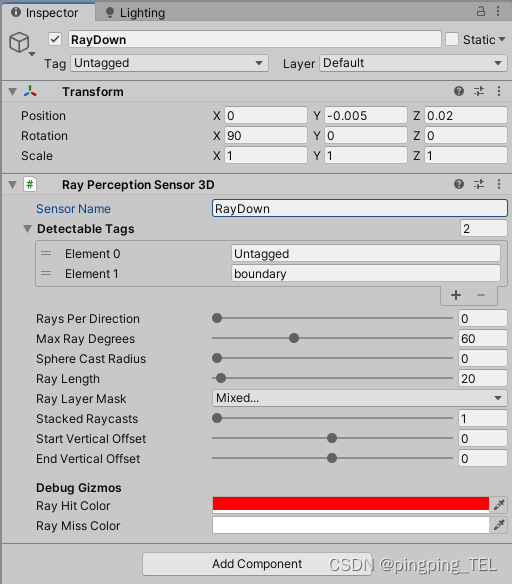The width and height of the screenshot is (512, 584).
Task: Click the Position X field
Action: [x=266, y=115]
